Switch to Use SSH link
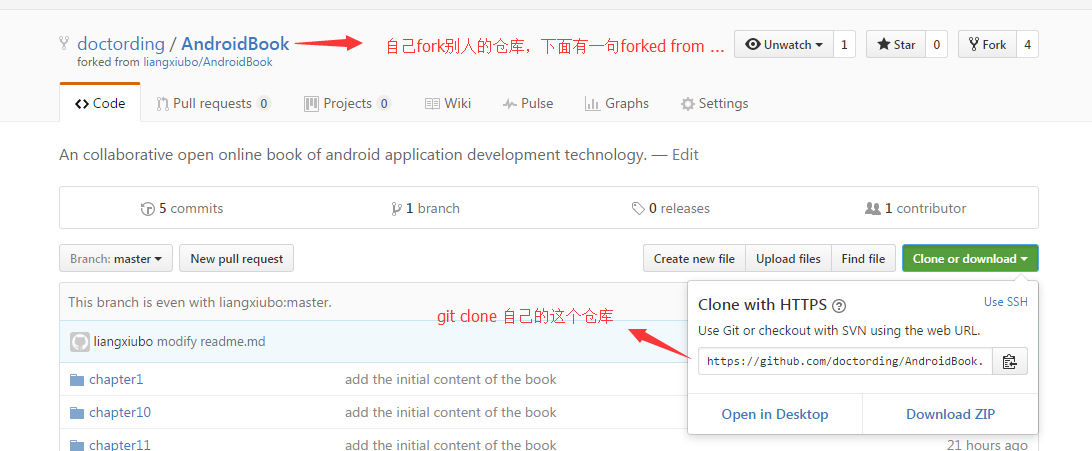 [x=1006, y=302]
